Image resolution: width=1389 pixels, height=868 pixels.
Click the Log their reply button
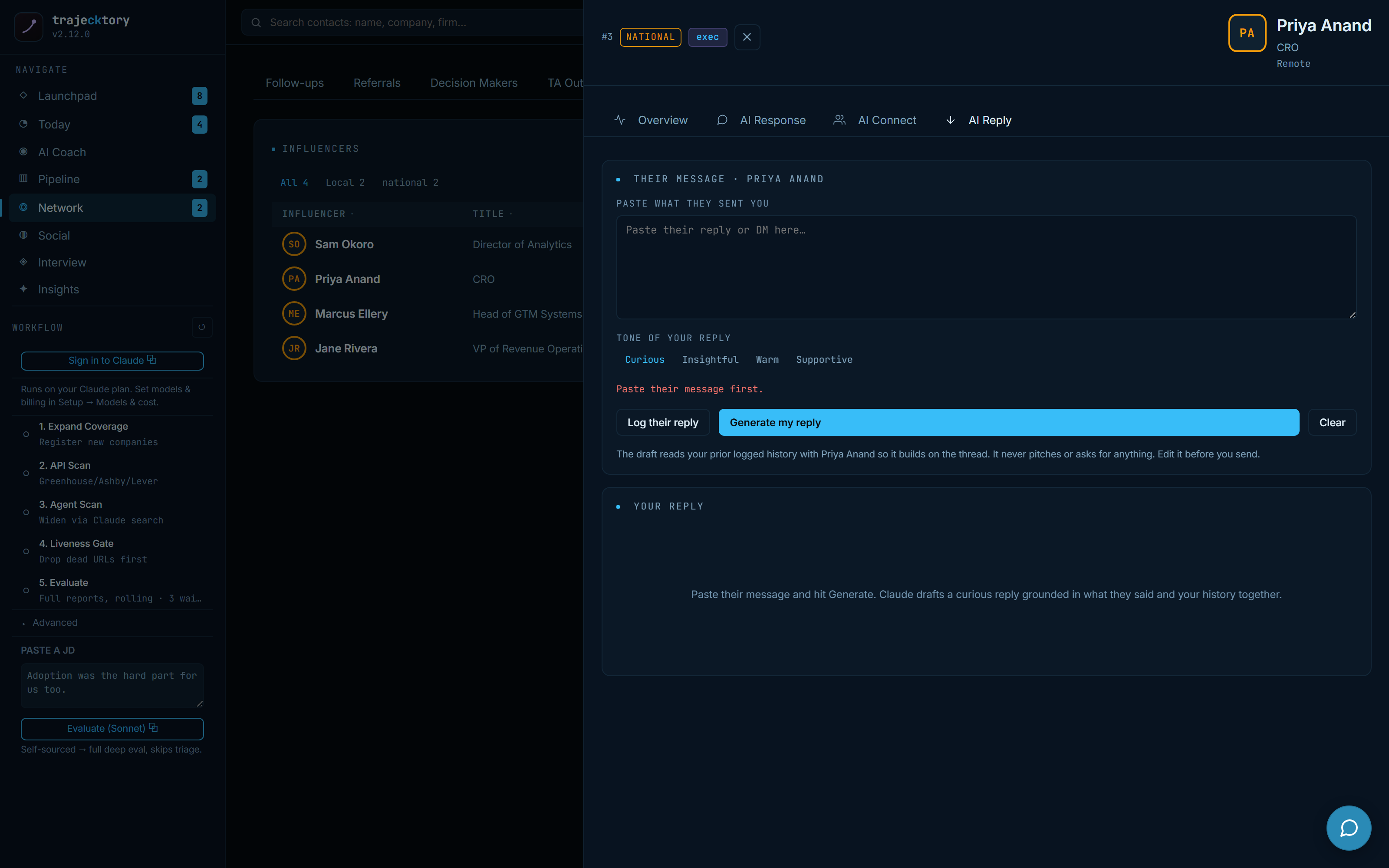click(x=662, y=423)
